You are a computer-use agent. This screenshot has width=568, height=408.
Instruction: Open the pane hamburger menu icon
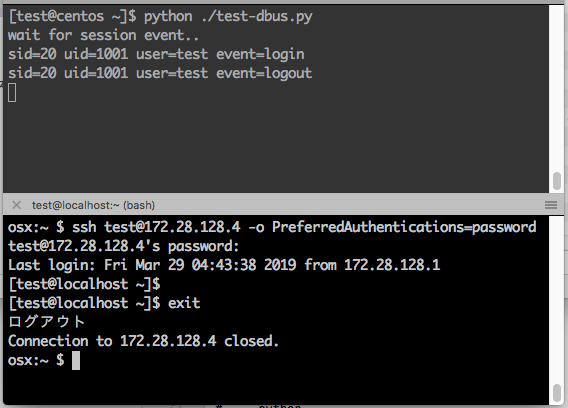pos(551,205)
